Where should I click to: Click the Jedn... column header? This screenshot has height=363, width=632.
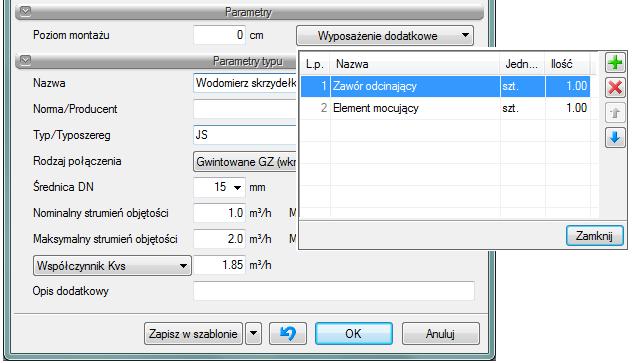pos(523,64)
